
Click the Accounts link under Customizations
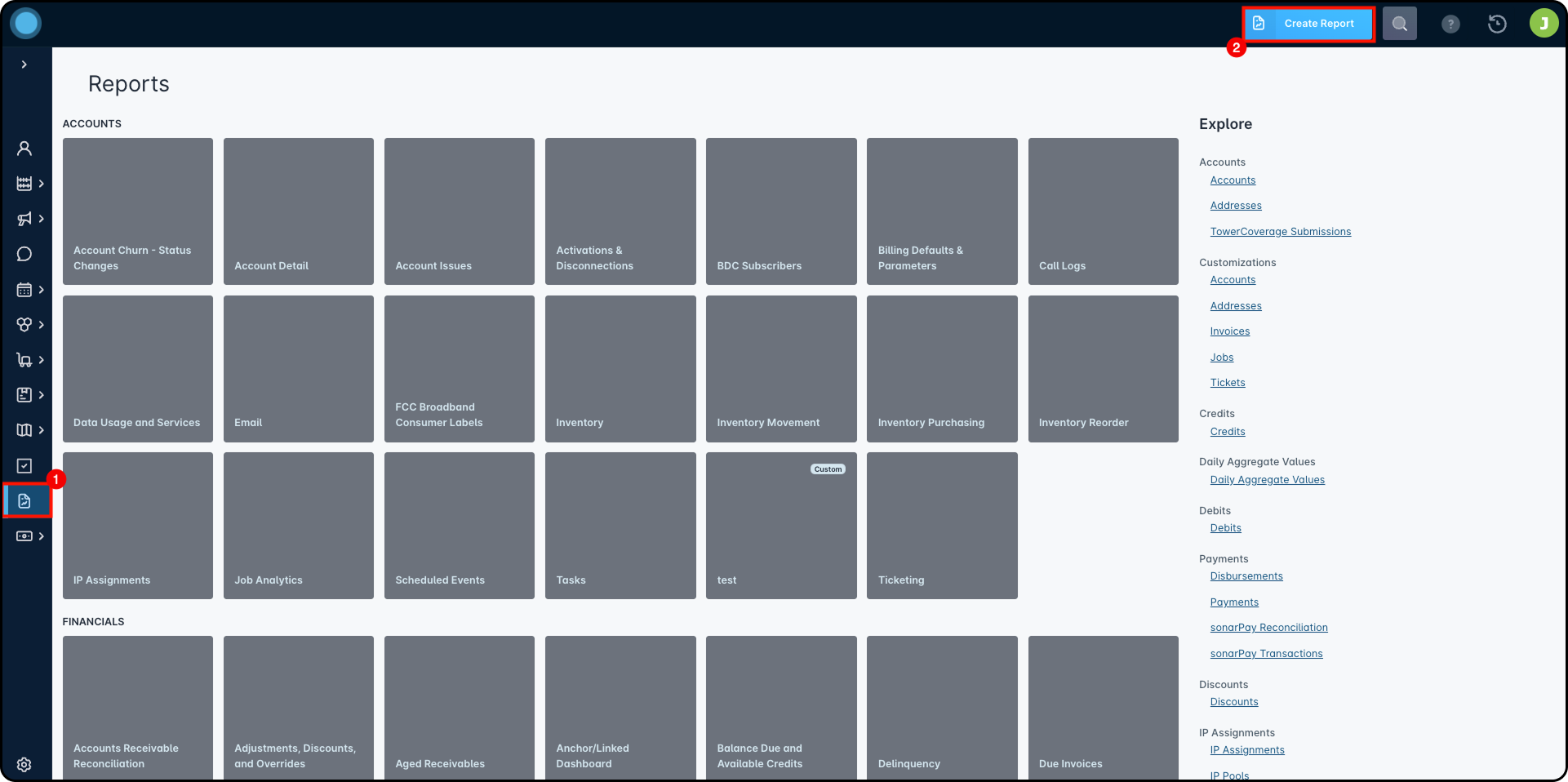[1233, 280]
